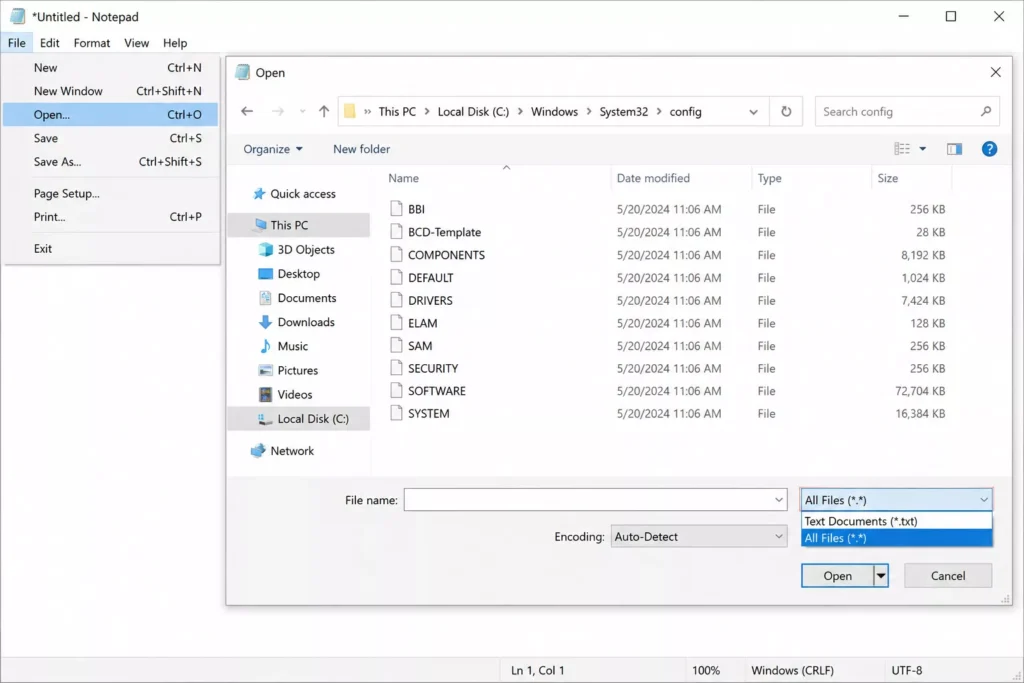Click the search magnifier icon
This screenshot has height=683, width=1024.
point(986,112)
